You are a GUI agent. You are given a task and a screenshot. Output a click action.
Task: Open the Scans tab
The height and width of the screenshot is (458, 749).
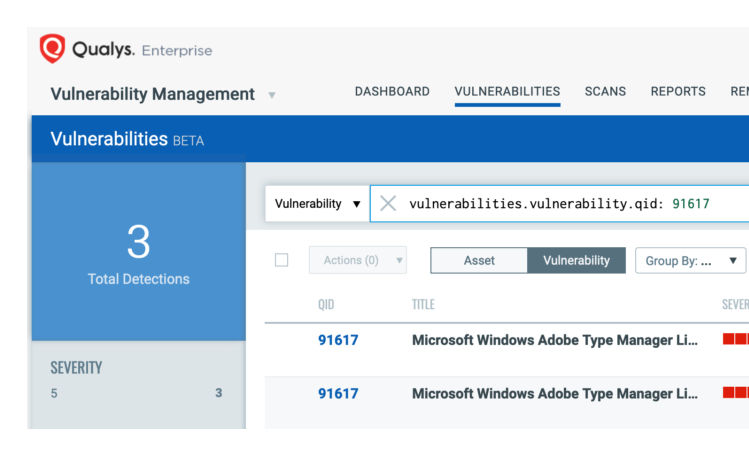605,91
